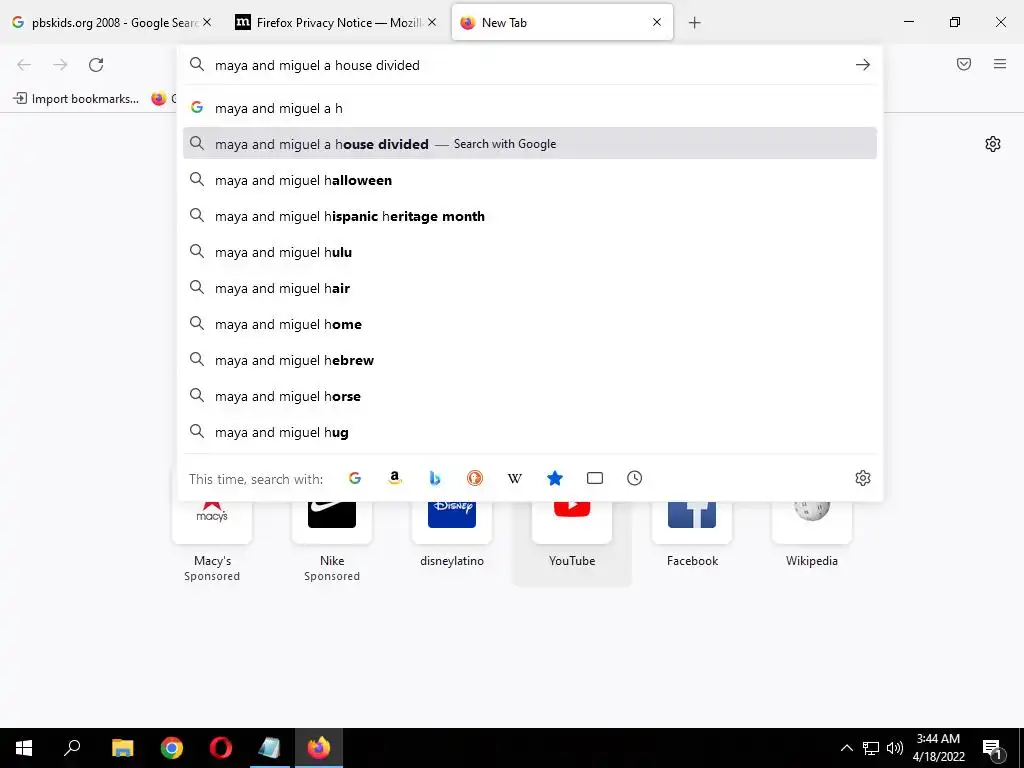Search history using the clock icon
This screenshot has width=1024, height=768.
point(635,478)
